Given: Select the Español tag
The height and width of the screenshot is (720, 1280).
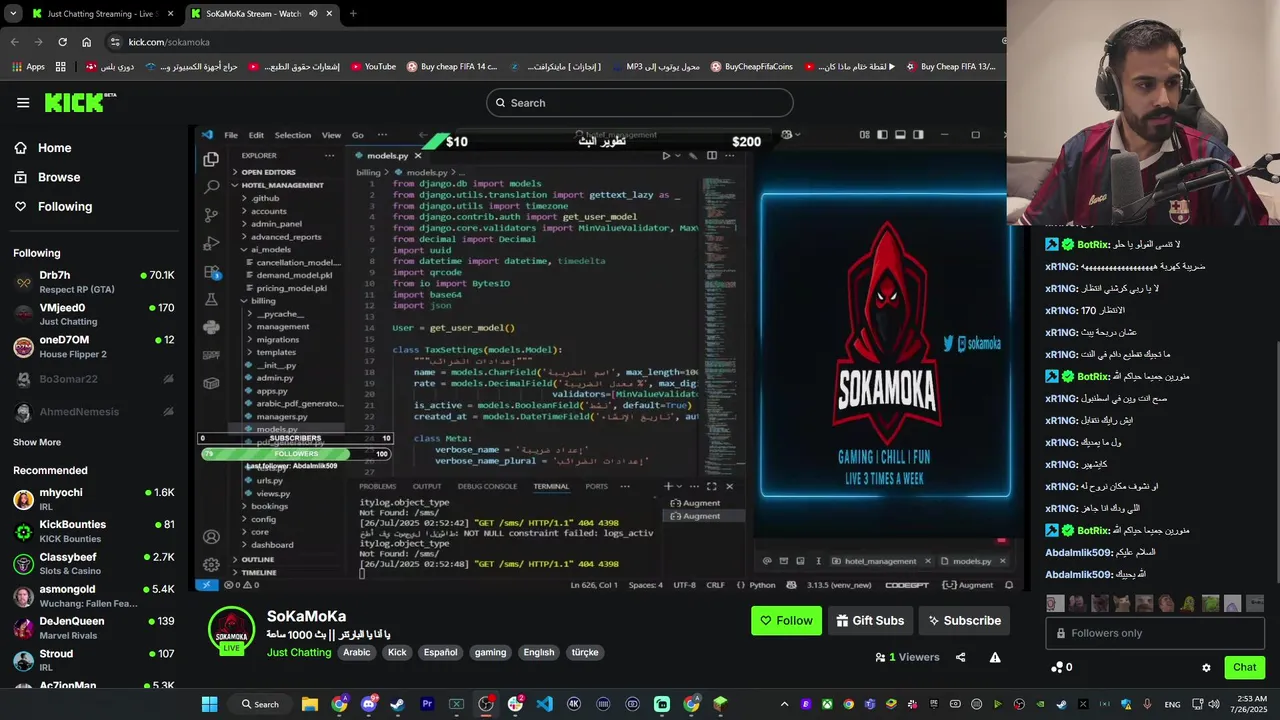Looking at the screenshot, I should [x=440, y=652].
